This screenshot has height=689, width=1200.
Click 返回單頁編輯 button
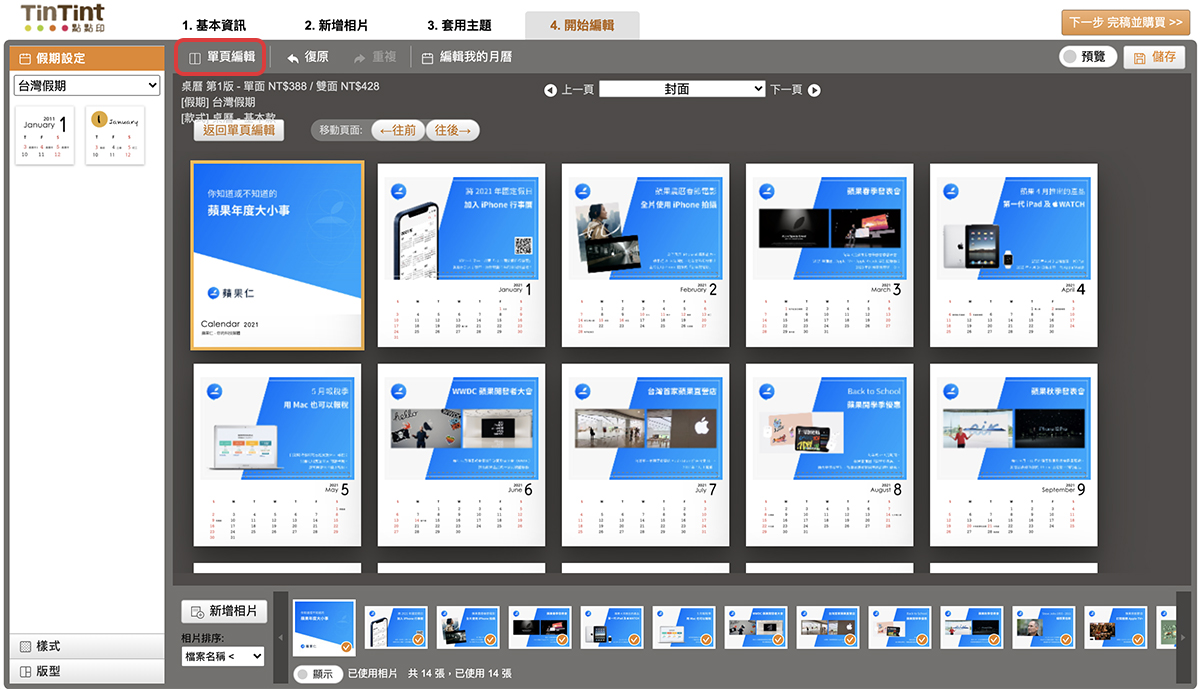point(238,130)
